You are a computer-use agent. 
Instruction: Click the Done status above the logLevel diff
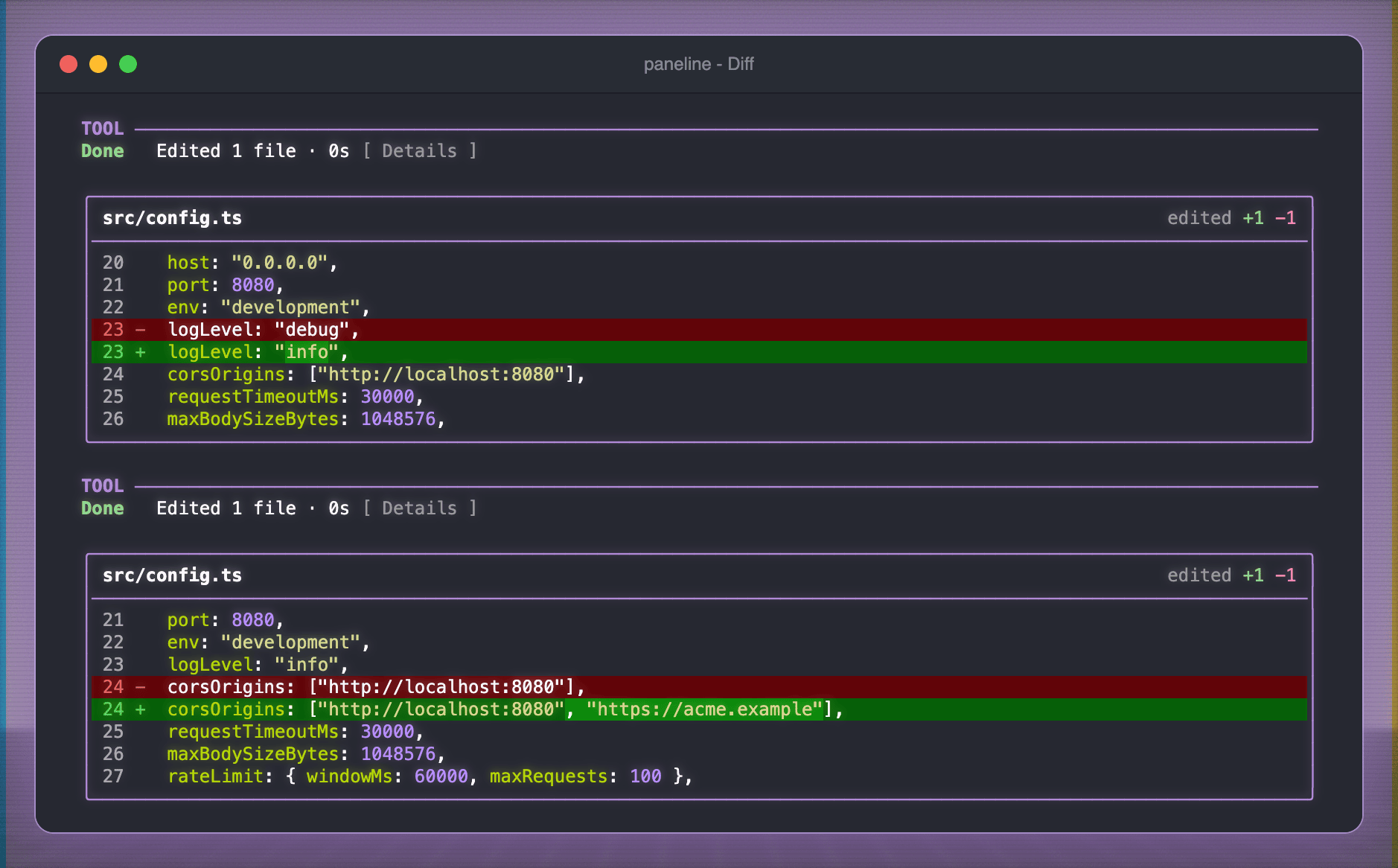click(x=103, y=151)
